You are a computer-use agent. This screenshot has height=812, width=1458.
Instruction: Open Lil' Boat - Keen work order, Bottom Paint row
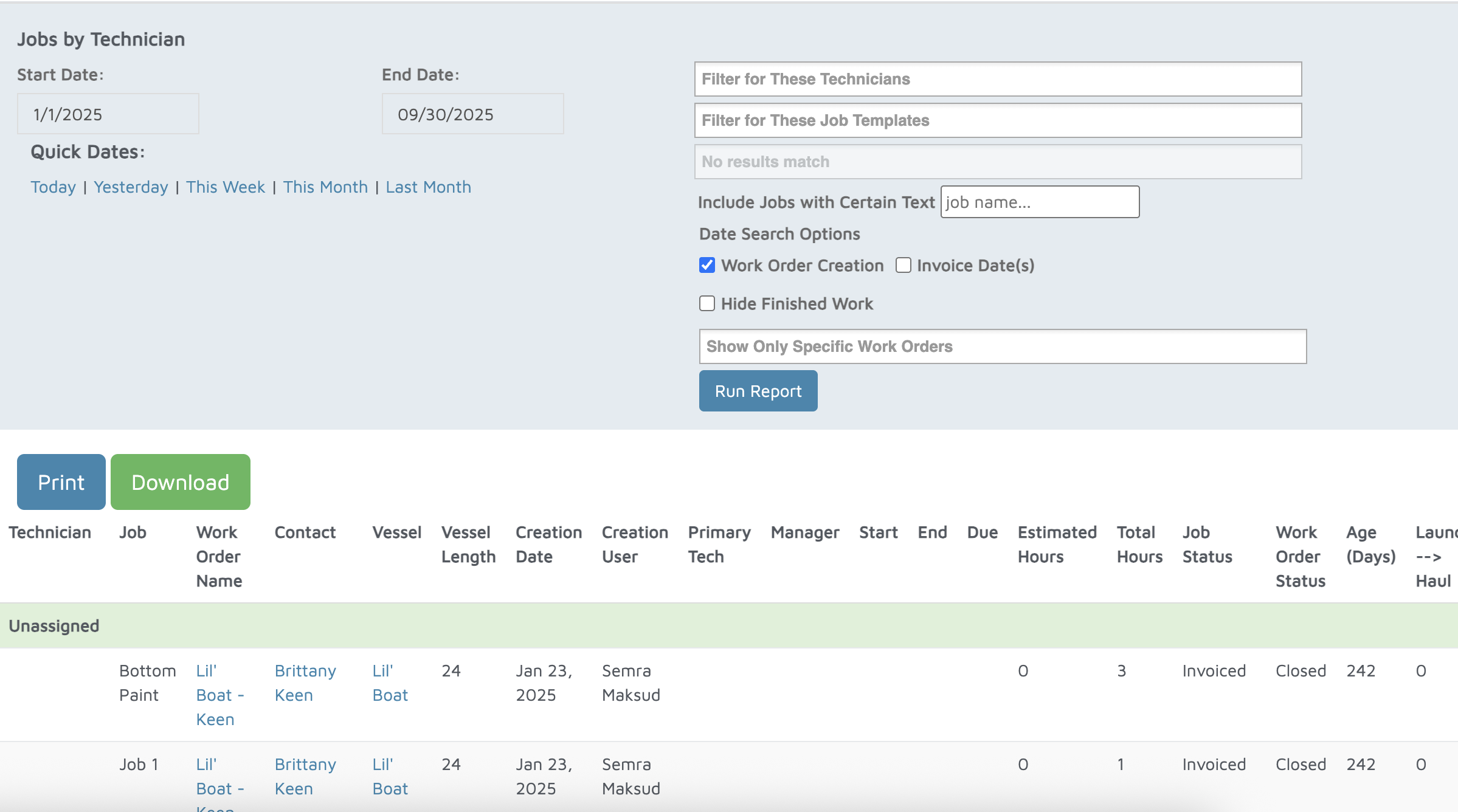pyautogui.click(x=219, y=695)
